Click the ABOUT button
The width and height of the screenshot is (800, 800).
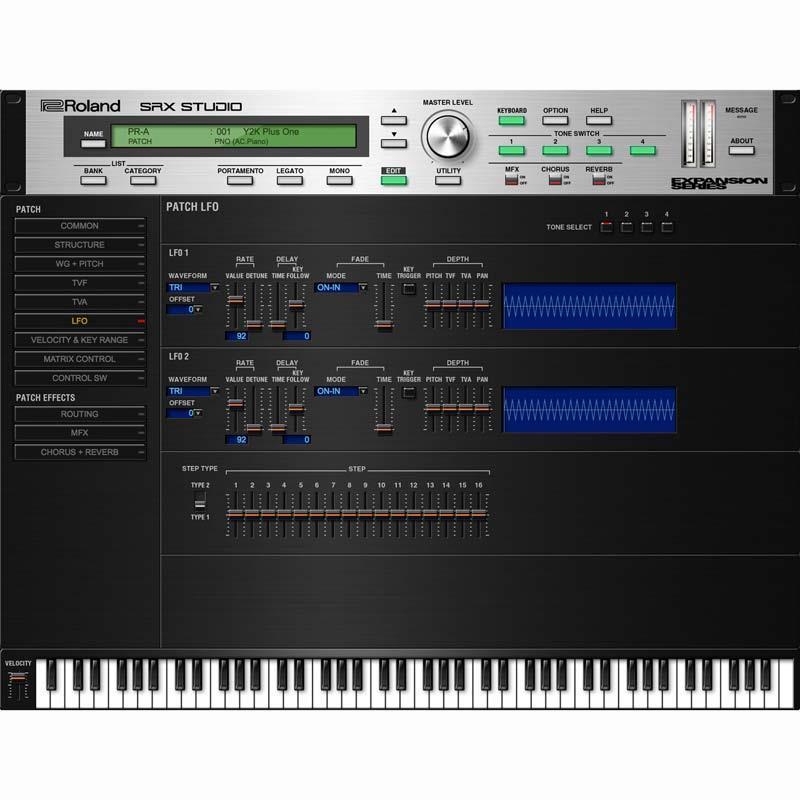(x=741, y=151)
